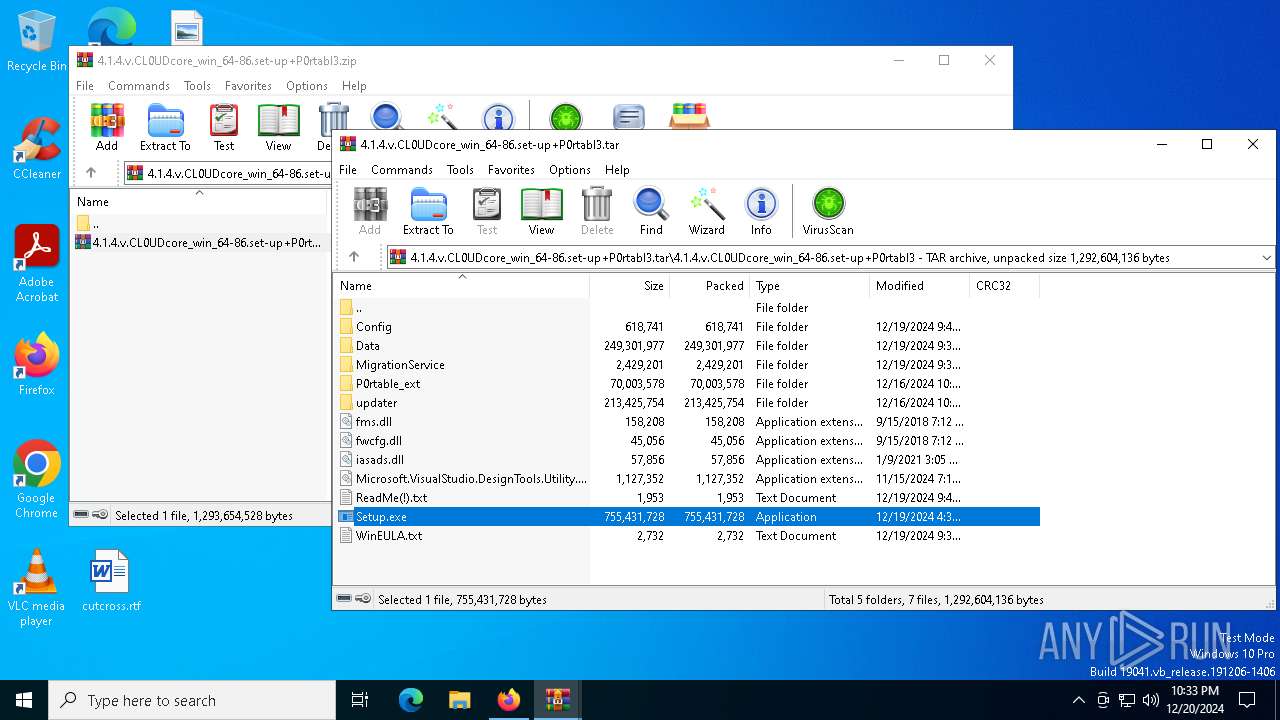Sort by CRC32 column in the tar window
Viewport: 1280px width, 720px height.
tap(1005, 286)
